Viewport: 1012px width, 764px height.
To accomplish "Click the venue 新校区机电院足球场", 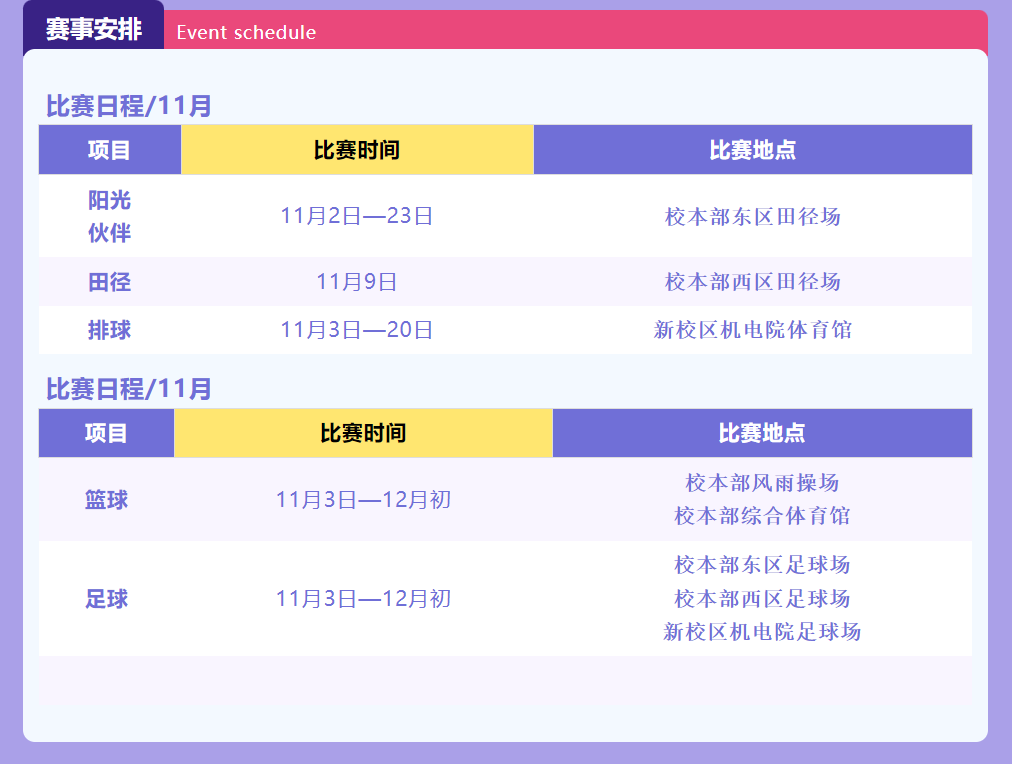I will pyautogui.click(x=761, y=631).
